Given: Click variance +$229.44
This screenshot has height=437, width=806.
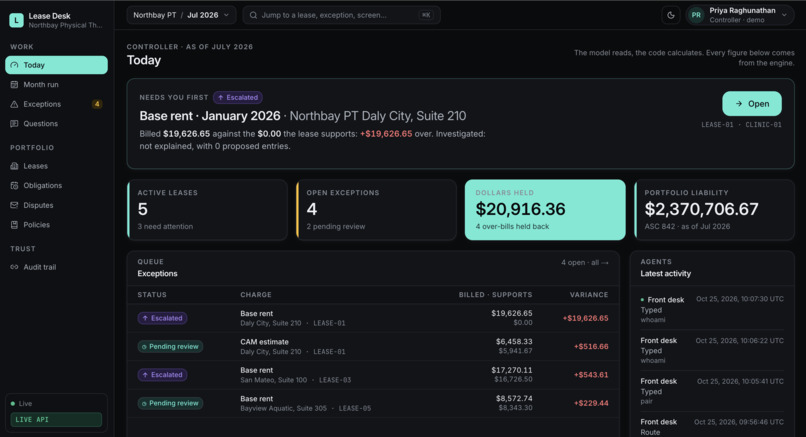Looking at the screenshot, I should point(591,403).
